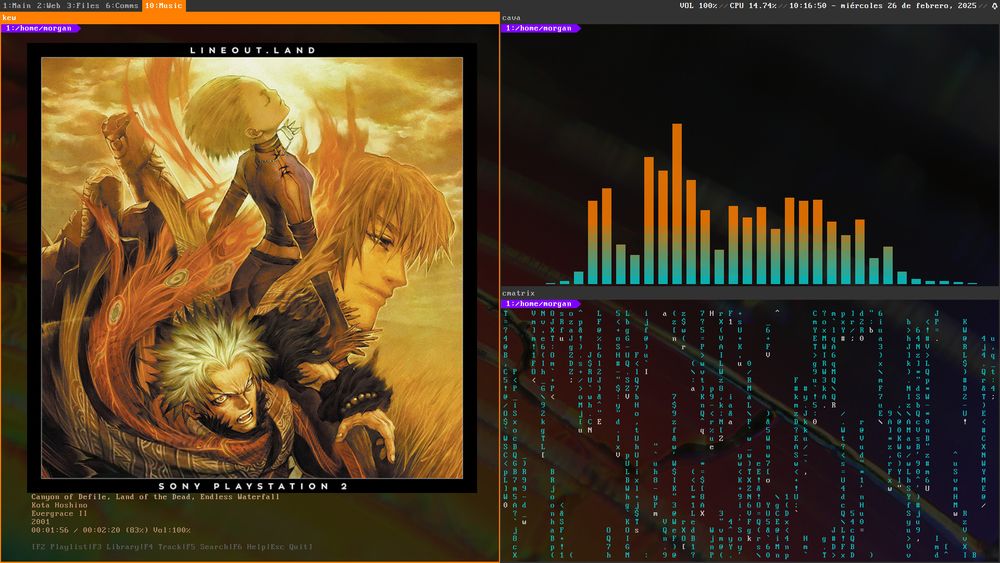The height and width of the screenshot is (563, 1000).
Task: Click the home/morgan tmux tab in cava
Action: point(541,28)
